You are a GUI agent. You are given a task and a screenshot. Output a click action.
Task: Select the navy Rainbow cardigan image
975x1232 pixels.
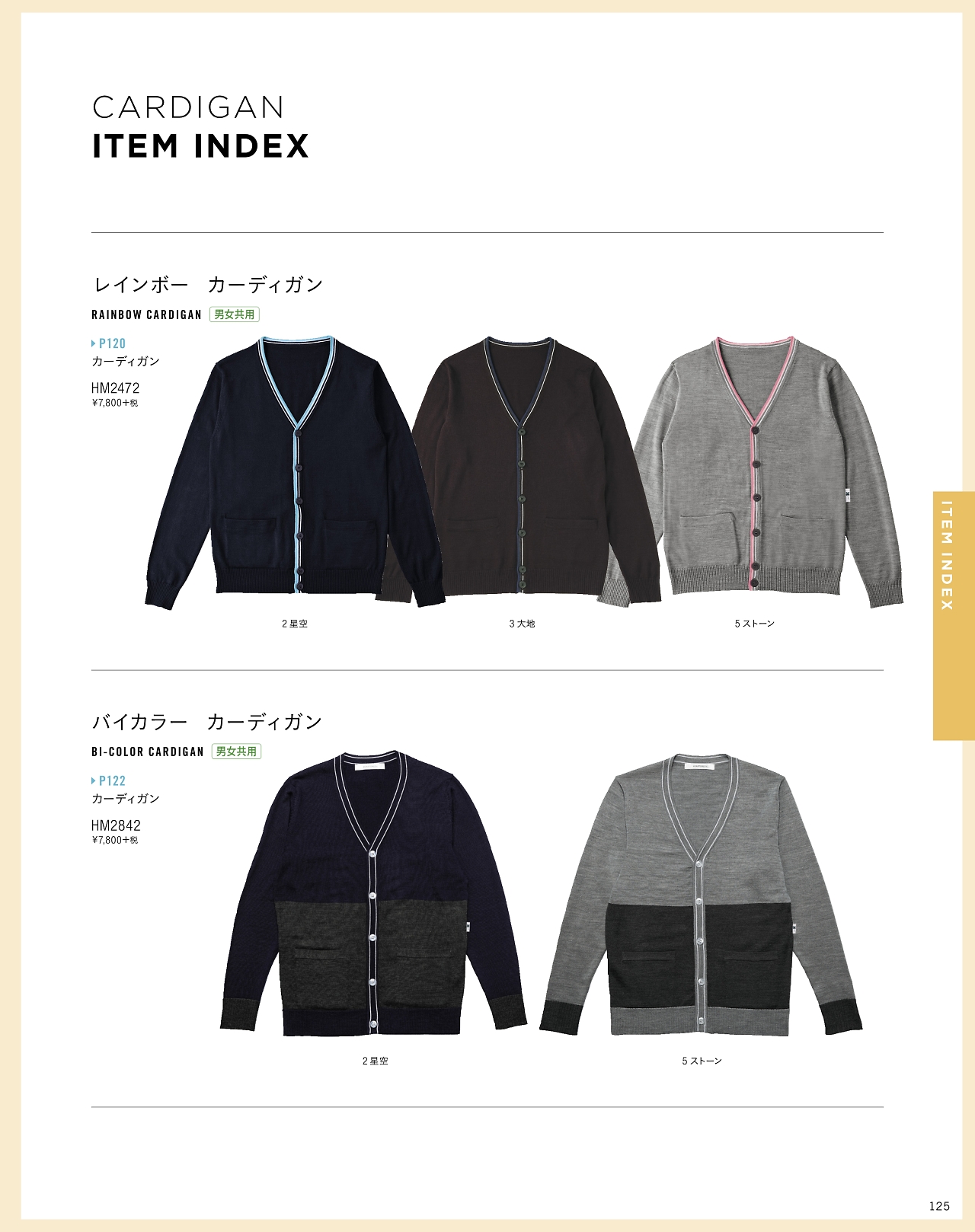(296, 474)
